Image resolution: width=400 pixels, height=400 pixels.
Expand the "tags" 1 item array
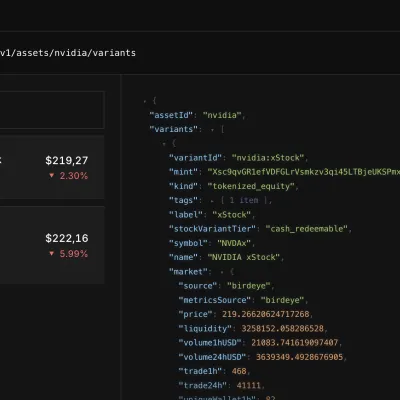click(212, 201)
